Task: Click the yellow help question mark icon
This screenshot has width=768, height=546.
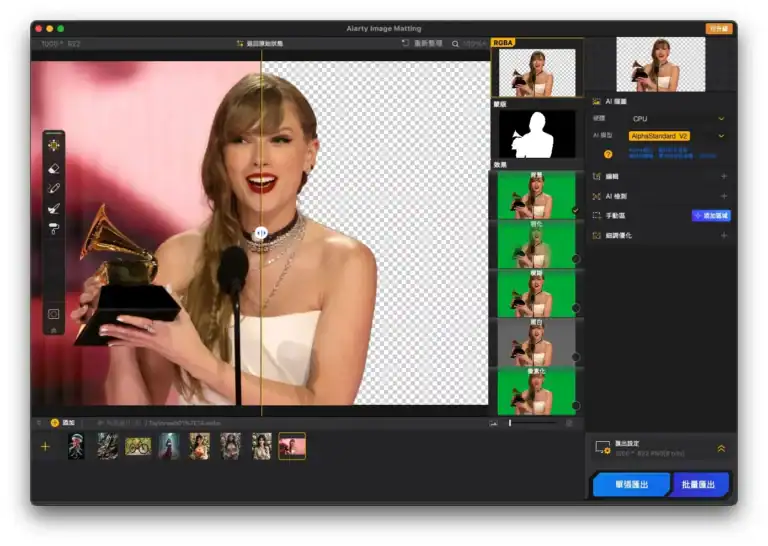Action: pyautogui.click(x=607, y=154)
